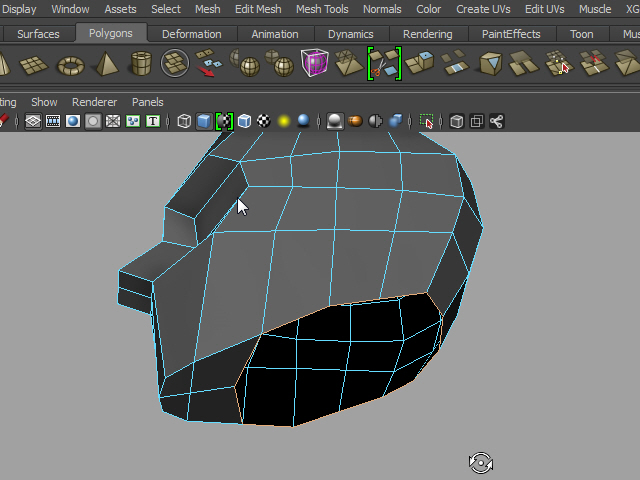Image resolution: width=640 pixels, height=480 pixels.
Task: Enable use all lights yellow sphere
Action: point(284,121)
